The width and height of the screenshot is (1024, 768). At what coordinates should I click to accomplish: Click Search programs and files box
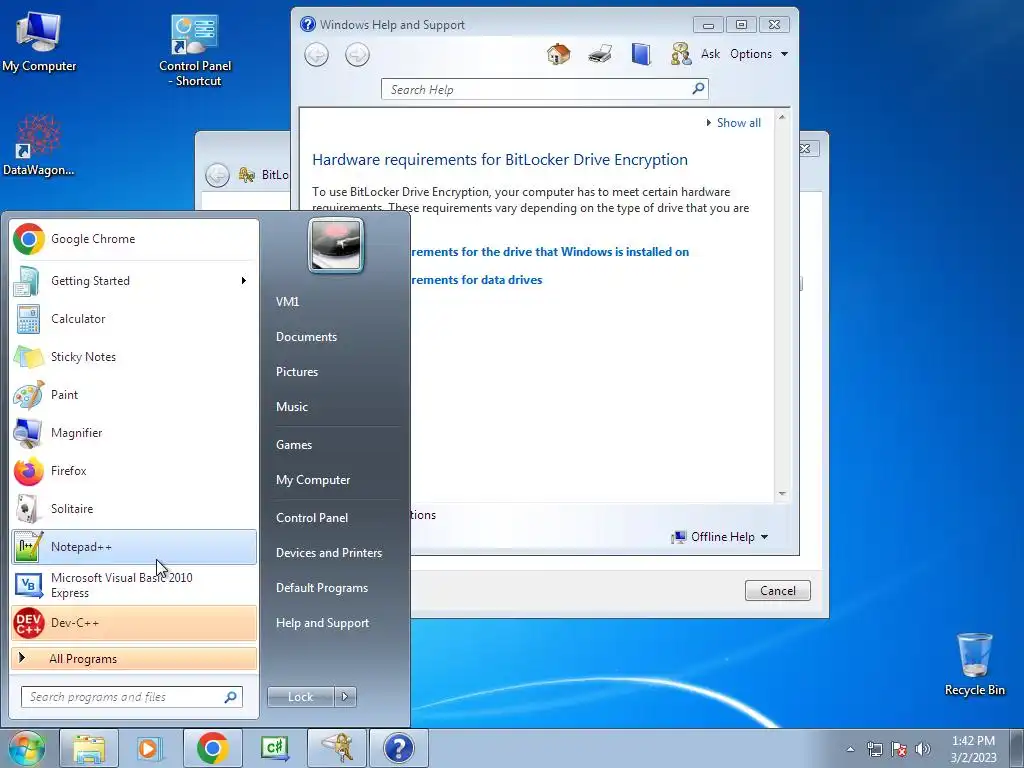[x=132, y=697]
